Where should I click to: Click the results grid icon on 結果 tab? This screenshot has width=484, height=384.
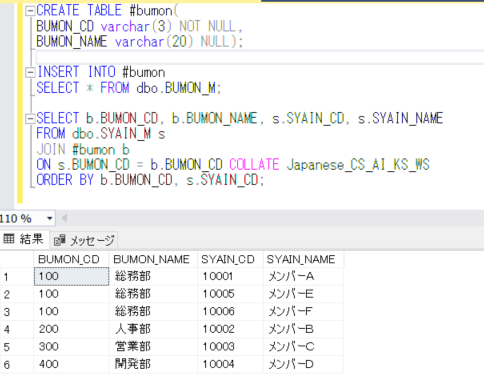click(x=9, y=239)
